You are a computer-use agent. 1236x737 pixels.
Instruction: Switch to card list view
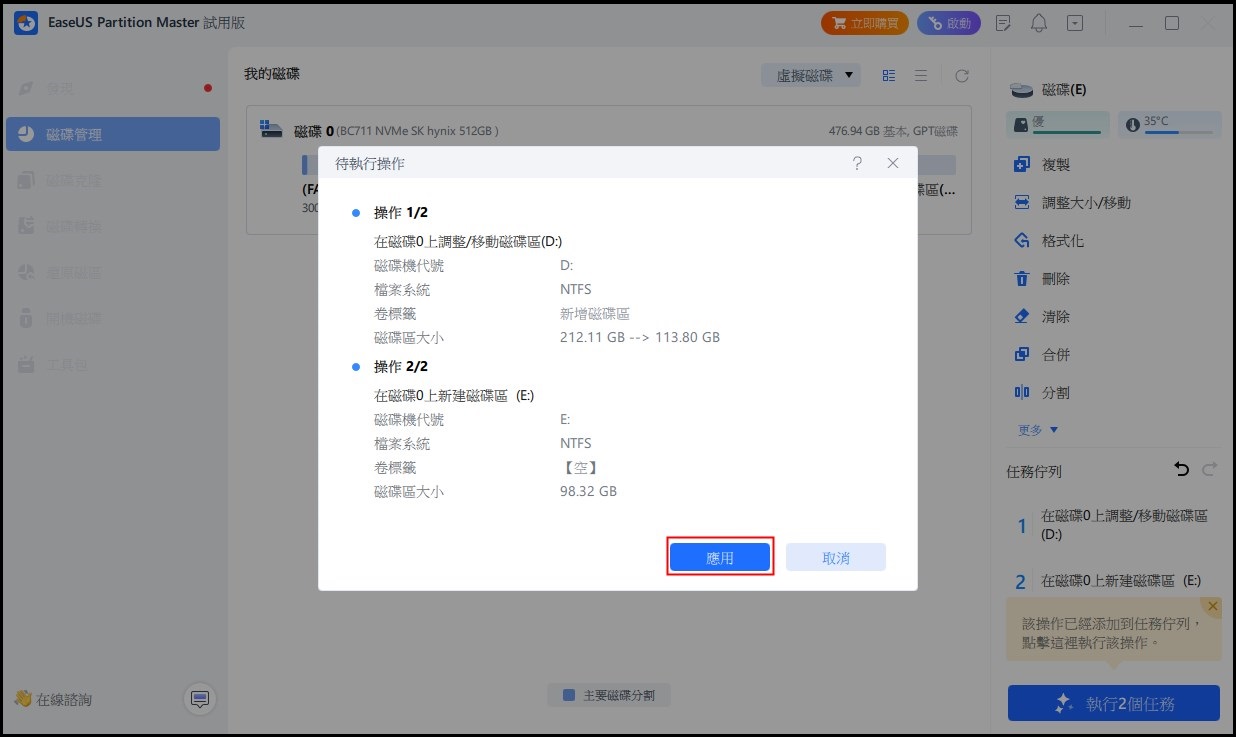click(x=889, y=76)
